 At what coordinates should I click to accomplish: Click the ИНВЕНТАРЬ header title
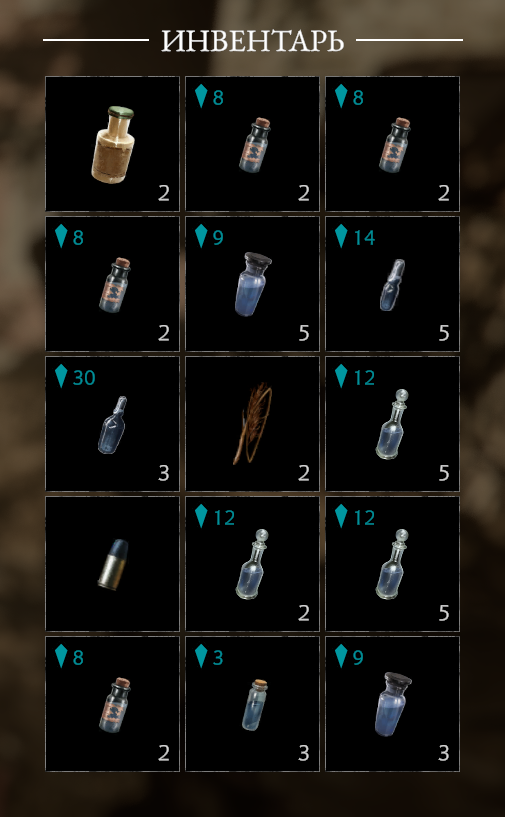click(252, 40)
